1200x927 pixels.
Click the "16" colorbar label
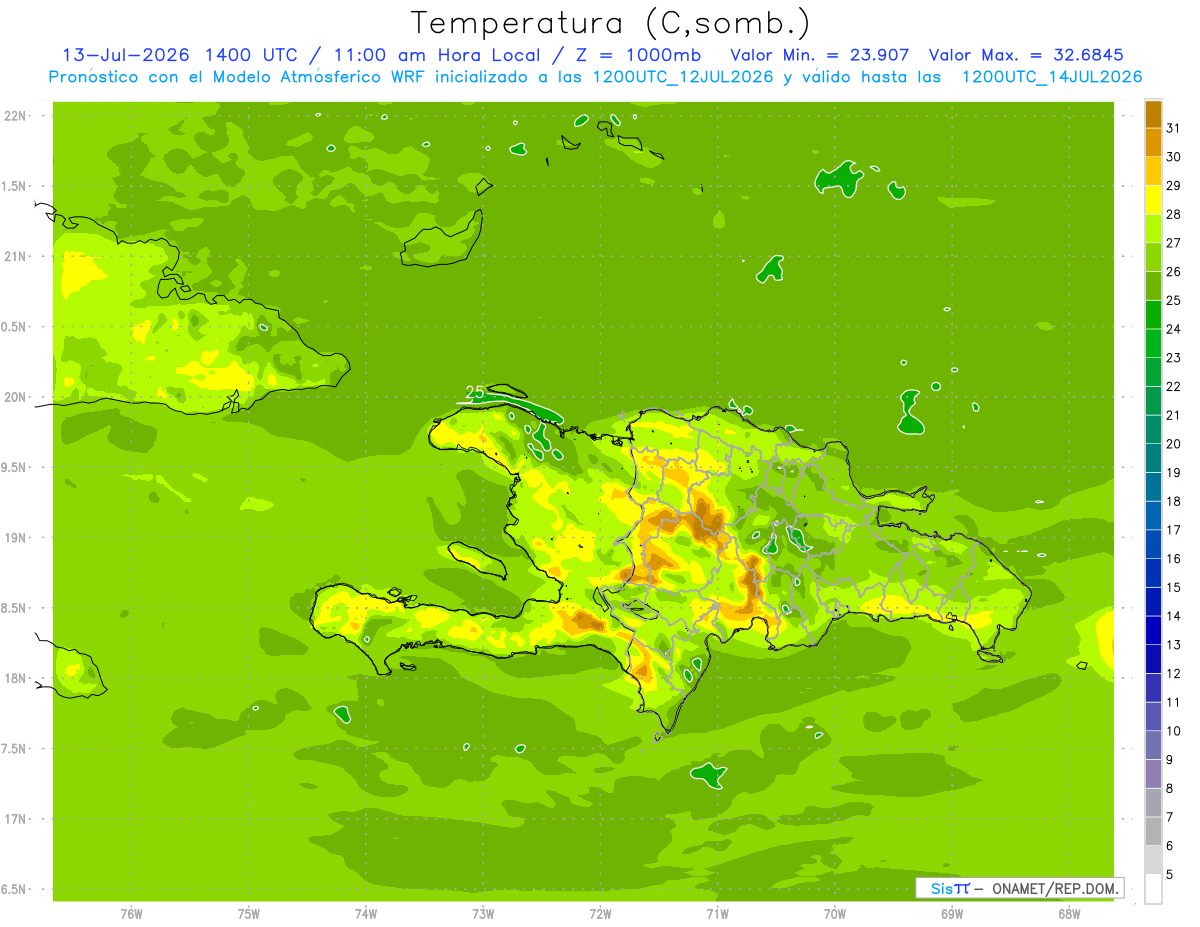[x=1174, y=558]
